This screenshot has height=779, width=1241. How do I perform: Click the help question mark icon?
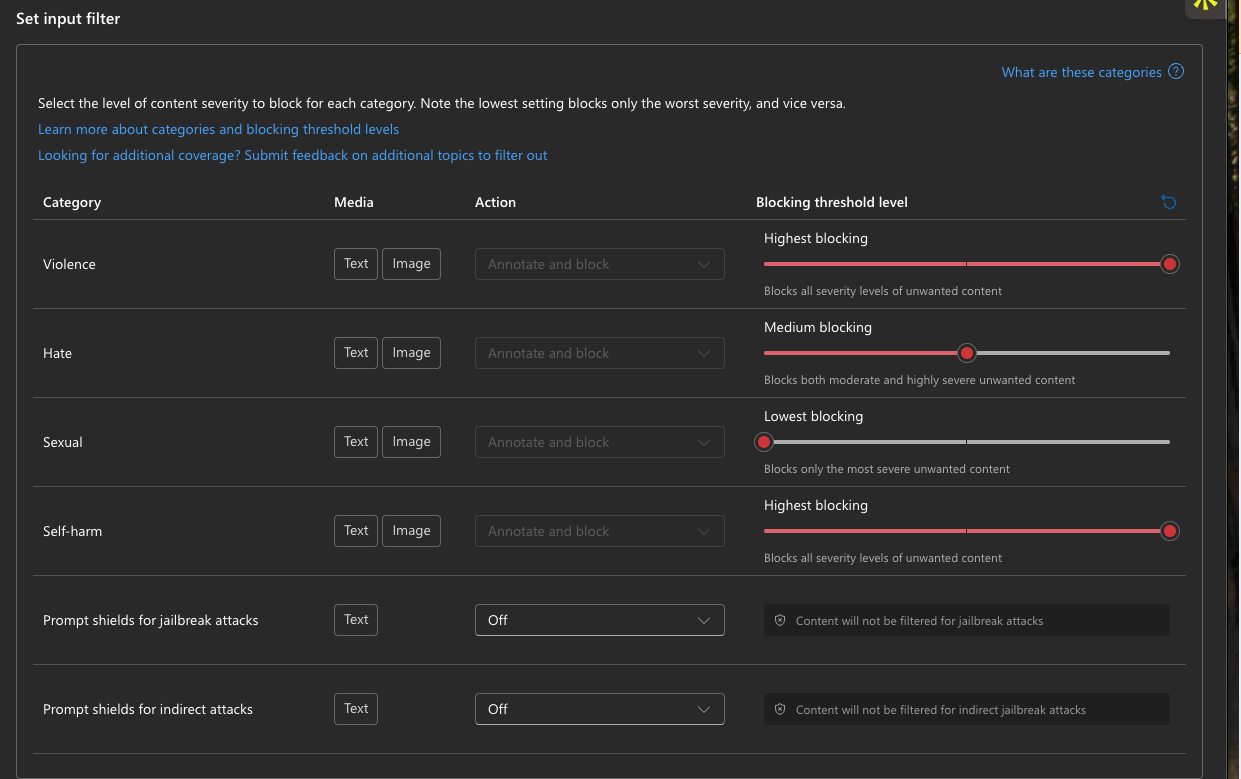(1176, 72)
